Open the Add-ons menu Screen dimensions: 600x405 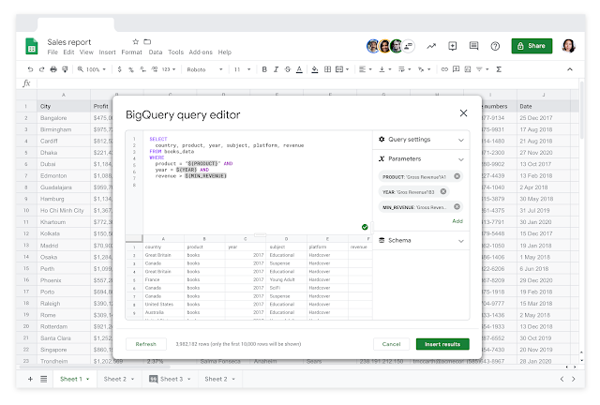click(201, 52)
